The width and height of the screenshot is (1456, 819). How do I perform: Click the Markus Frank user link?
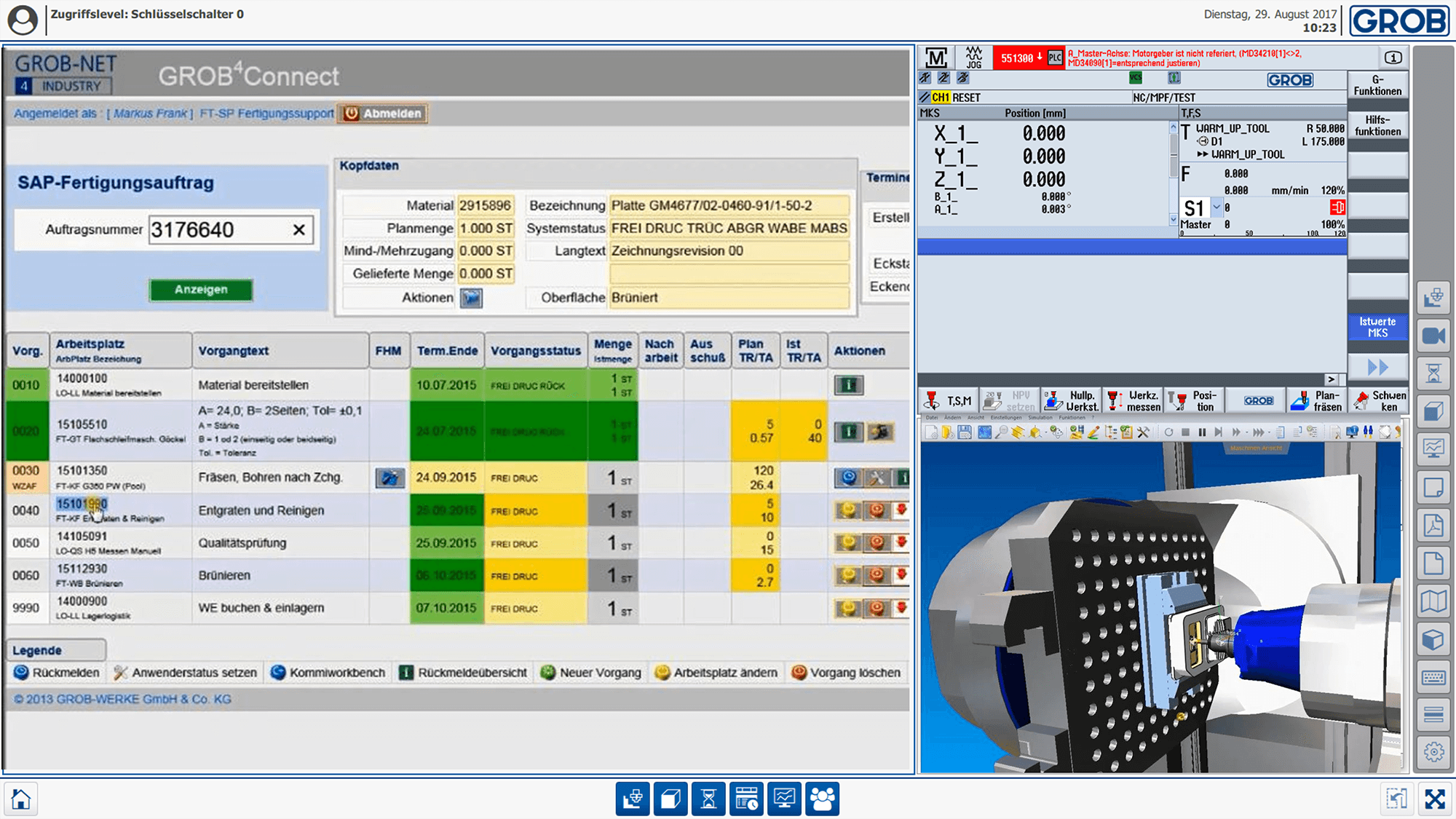(151, 114)
